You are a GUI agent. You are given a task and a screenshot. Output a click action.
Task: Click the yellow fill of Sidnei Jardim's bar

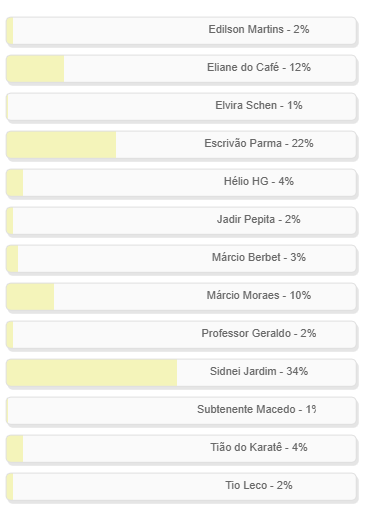(92, 372)
